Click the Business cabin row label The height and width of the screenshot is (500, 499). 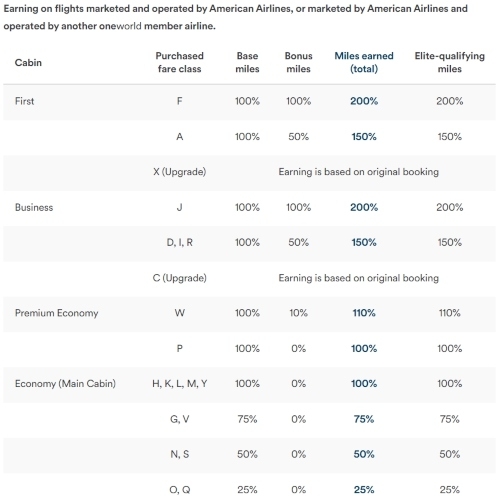tap(34, 207)
